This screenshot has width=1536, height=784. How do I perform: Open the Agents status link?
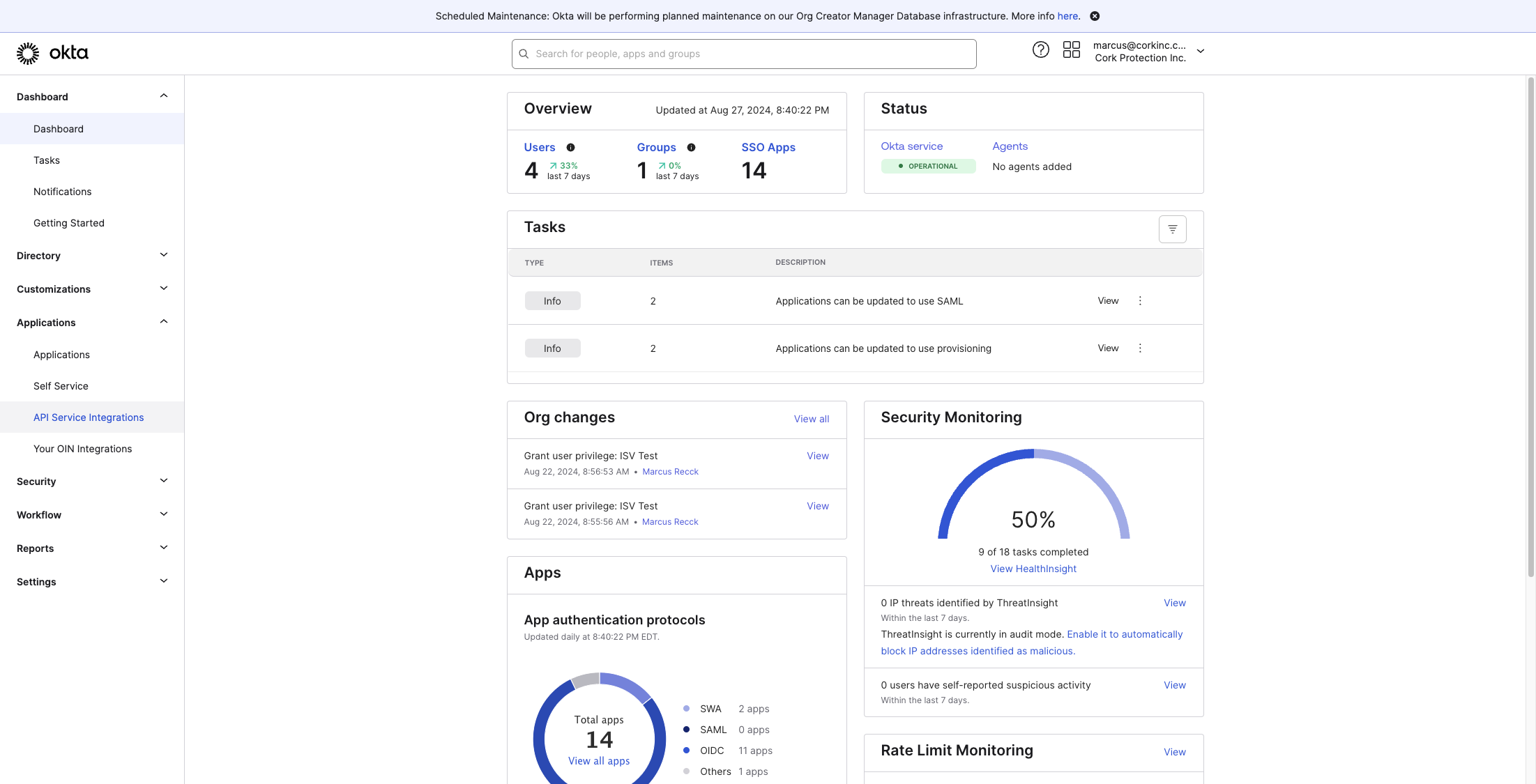pyautogui.click(x=1010, y=146)
